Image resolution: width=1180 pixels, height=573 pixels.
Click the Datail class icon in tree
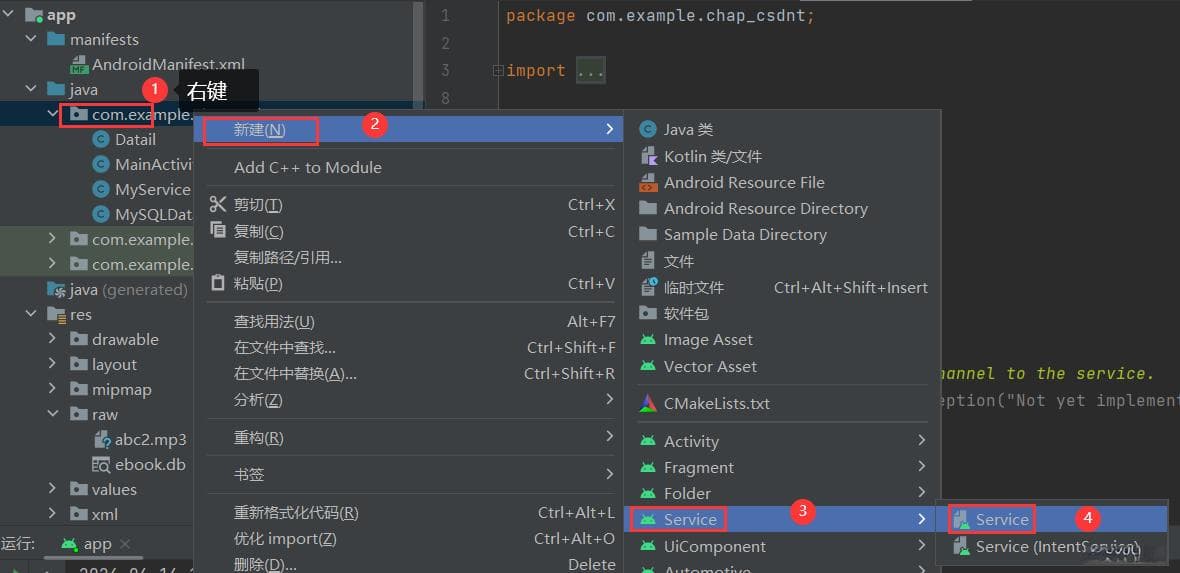[101, 139]
